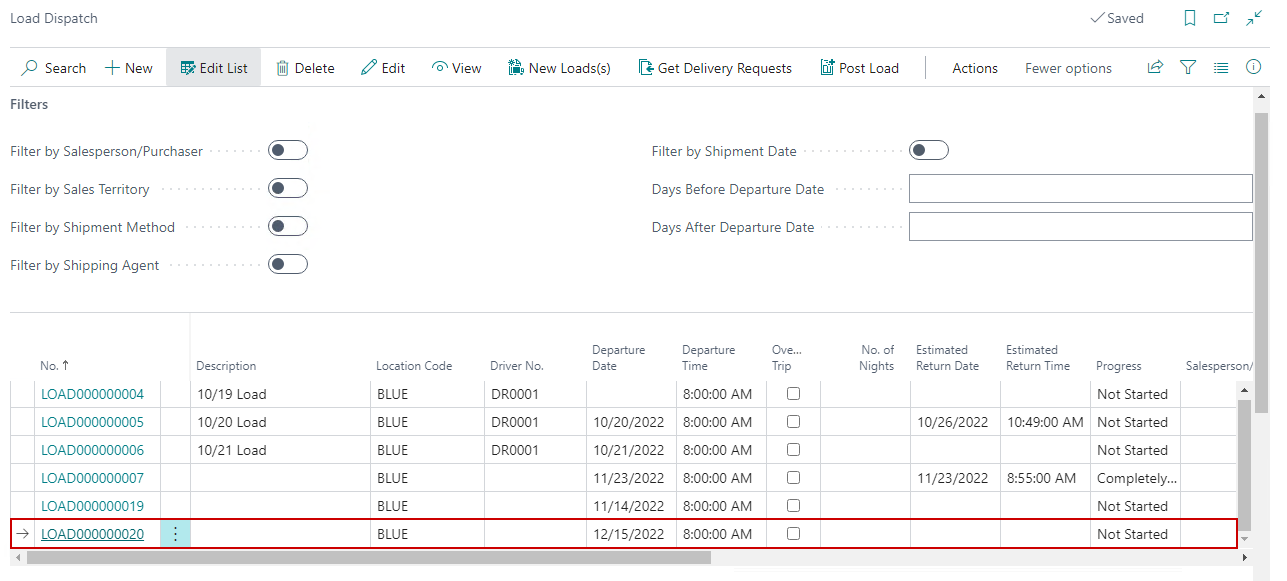Screen dimensions: 1287x581
Task: Select departure date 11/14/2022 cell
Action: [x=631, y=506]
